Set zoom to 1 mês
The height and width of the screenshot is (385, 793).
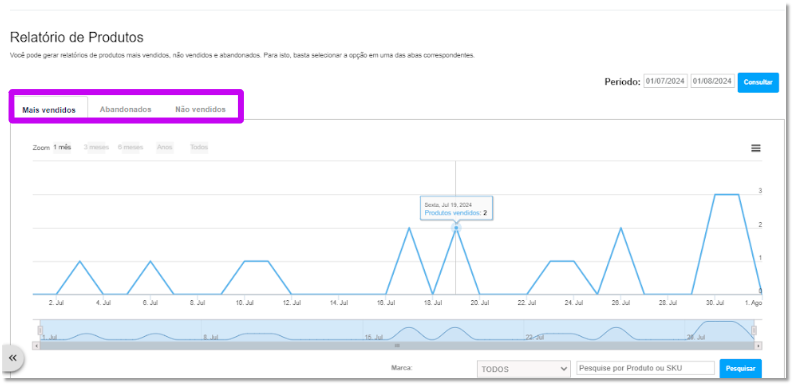pyautogui.click(x=62, y=147)
